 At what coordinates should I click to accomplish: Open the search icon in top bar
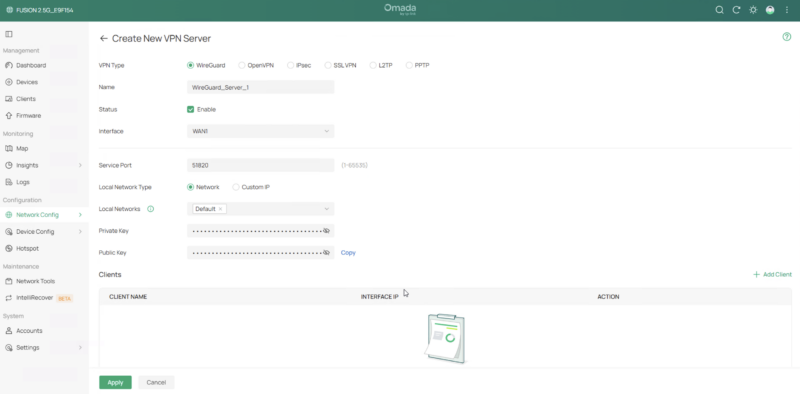click(x=719, y=10)
